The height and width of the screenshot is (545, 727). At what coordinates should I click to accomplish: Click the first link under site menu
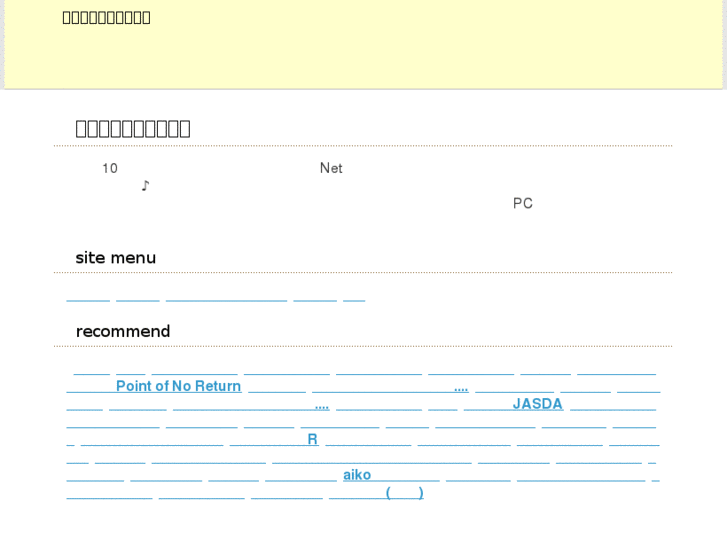[88, 297]
